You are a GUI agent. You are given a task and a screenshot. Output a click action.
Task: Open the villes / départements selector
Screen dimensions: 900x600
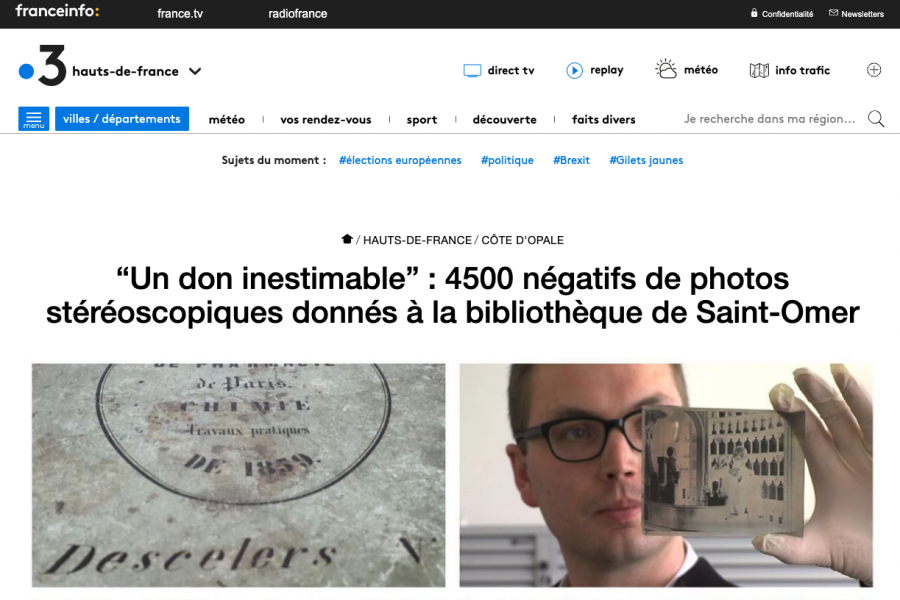pos(122,119)
